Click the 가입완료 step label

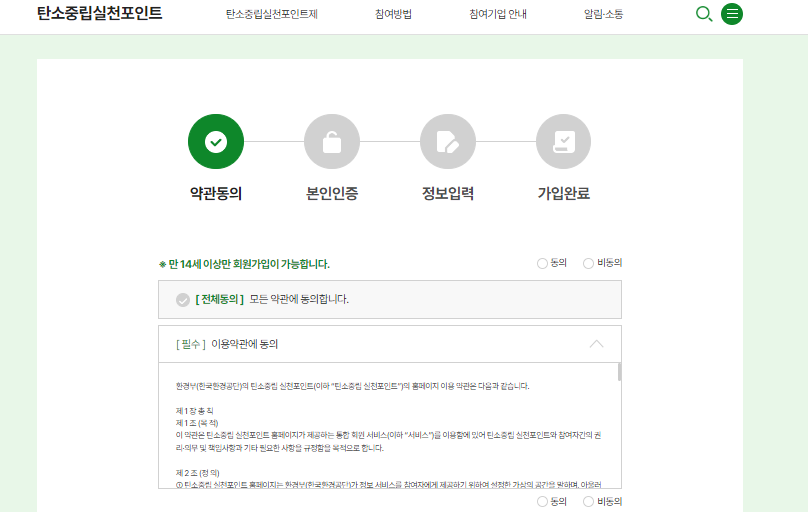pos(563,194)
